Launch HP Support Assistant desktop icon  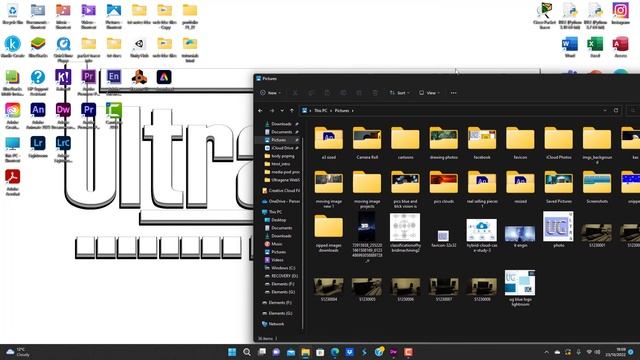38,82
